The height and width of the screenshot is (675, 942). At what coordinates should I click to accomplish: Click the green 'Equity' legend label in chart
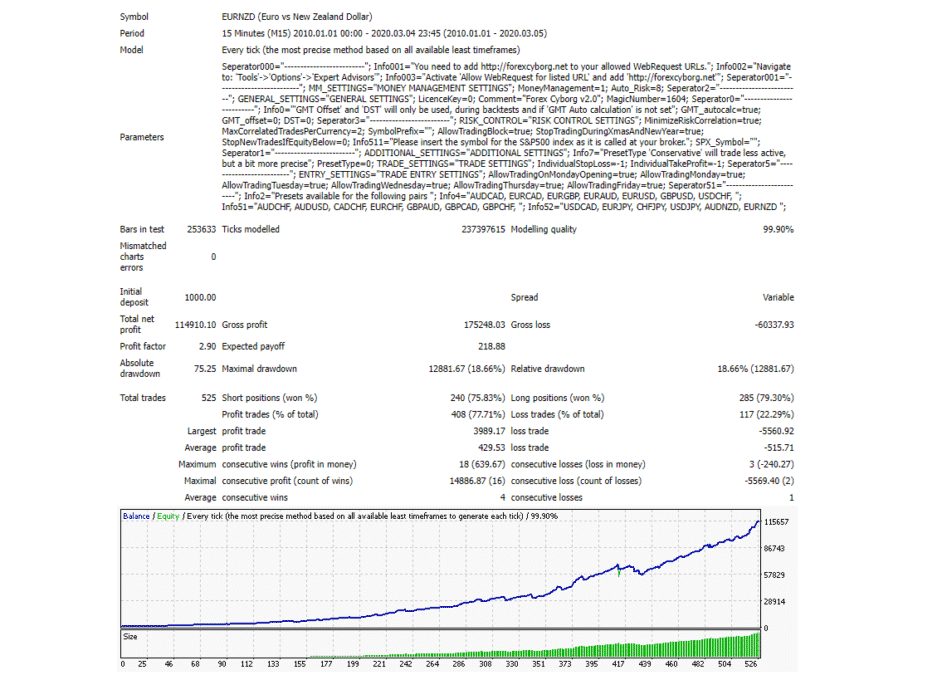[168, 516]
